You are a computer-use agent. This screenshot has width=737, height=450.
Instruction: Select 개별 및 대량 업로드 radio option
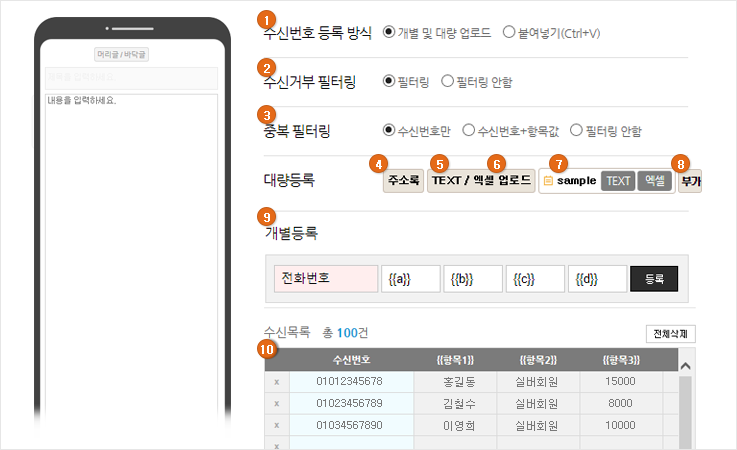(389, 32)
